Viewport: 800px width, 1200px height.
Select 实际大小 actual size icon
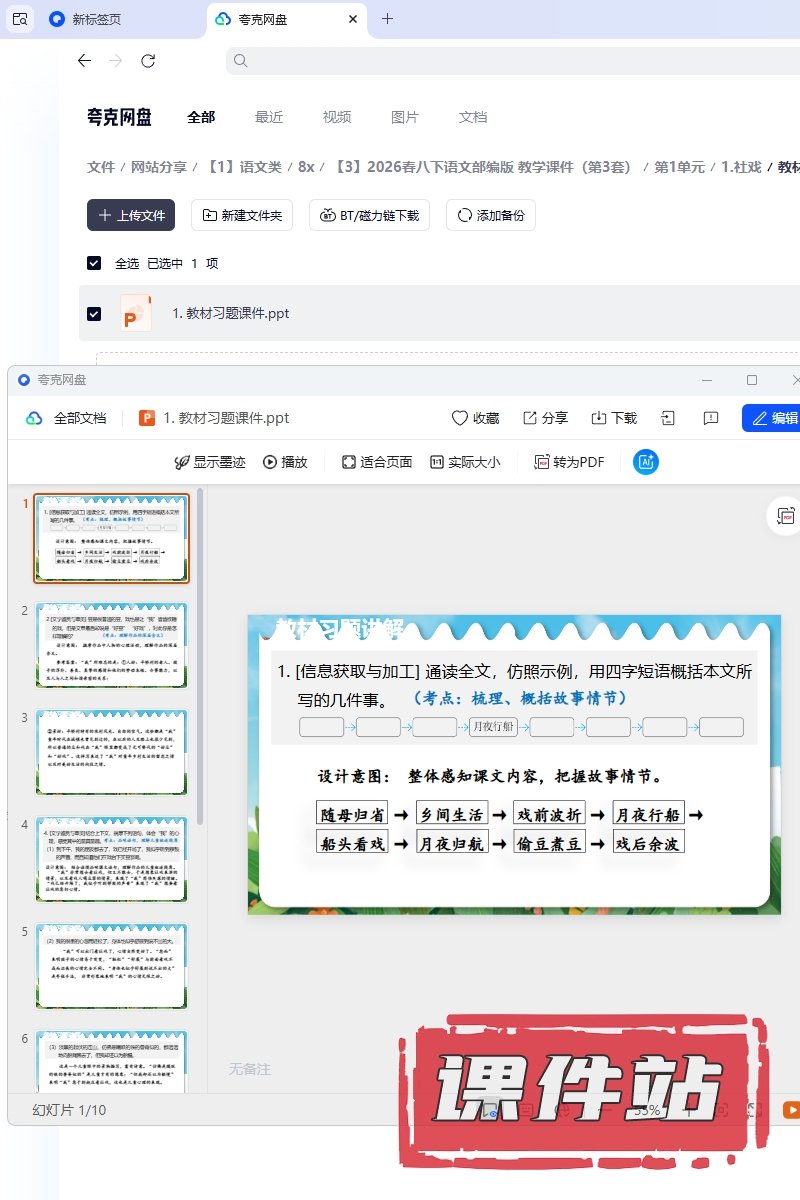pyautogui.click(x=436, y=462)
